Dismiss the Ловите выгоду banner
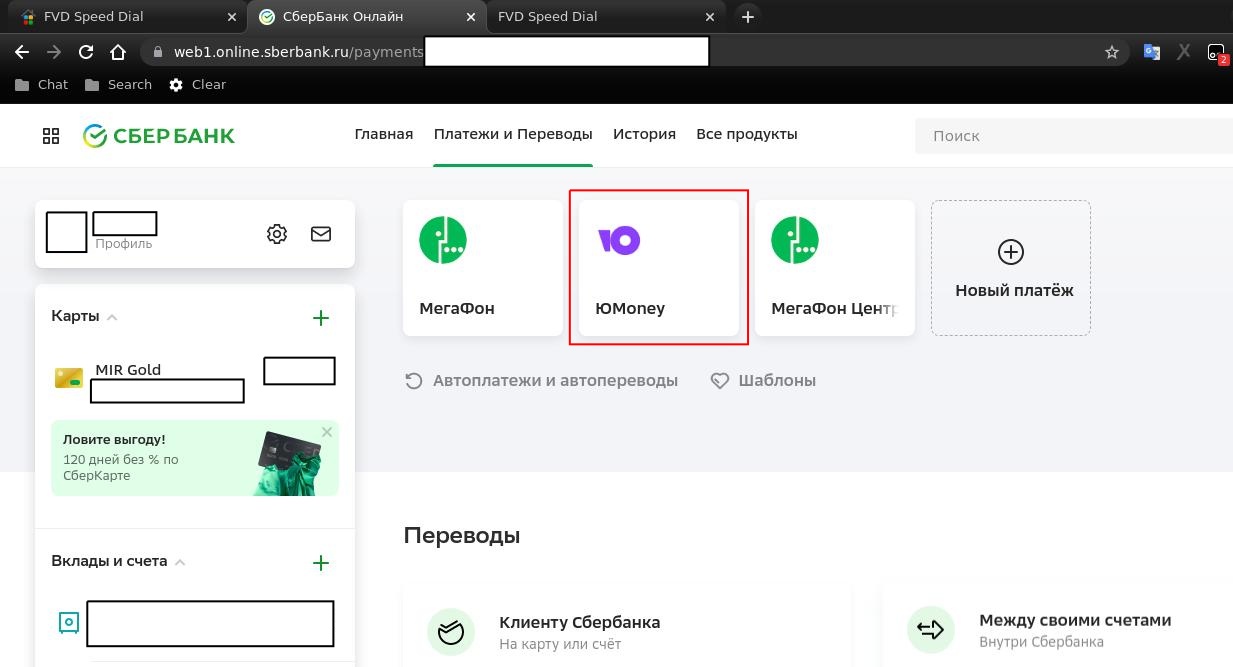Viewport: 1233px width, 667px height. pyautogui.click(x=327, y=431)
